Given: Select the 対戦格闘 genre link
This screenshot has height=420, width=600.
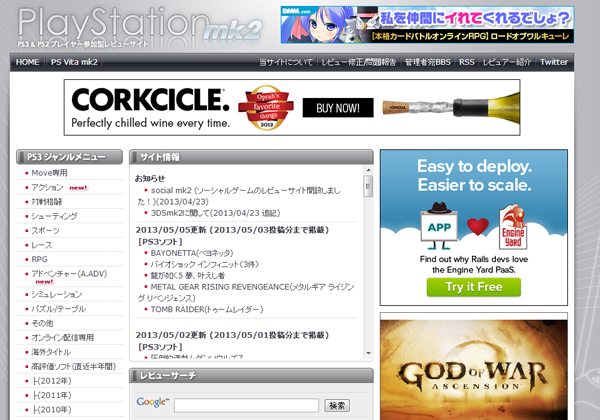Looking at the screenshot, I should point(46,202).
